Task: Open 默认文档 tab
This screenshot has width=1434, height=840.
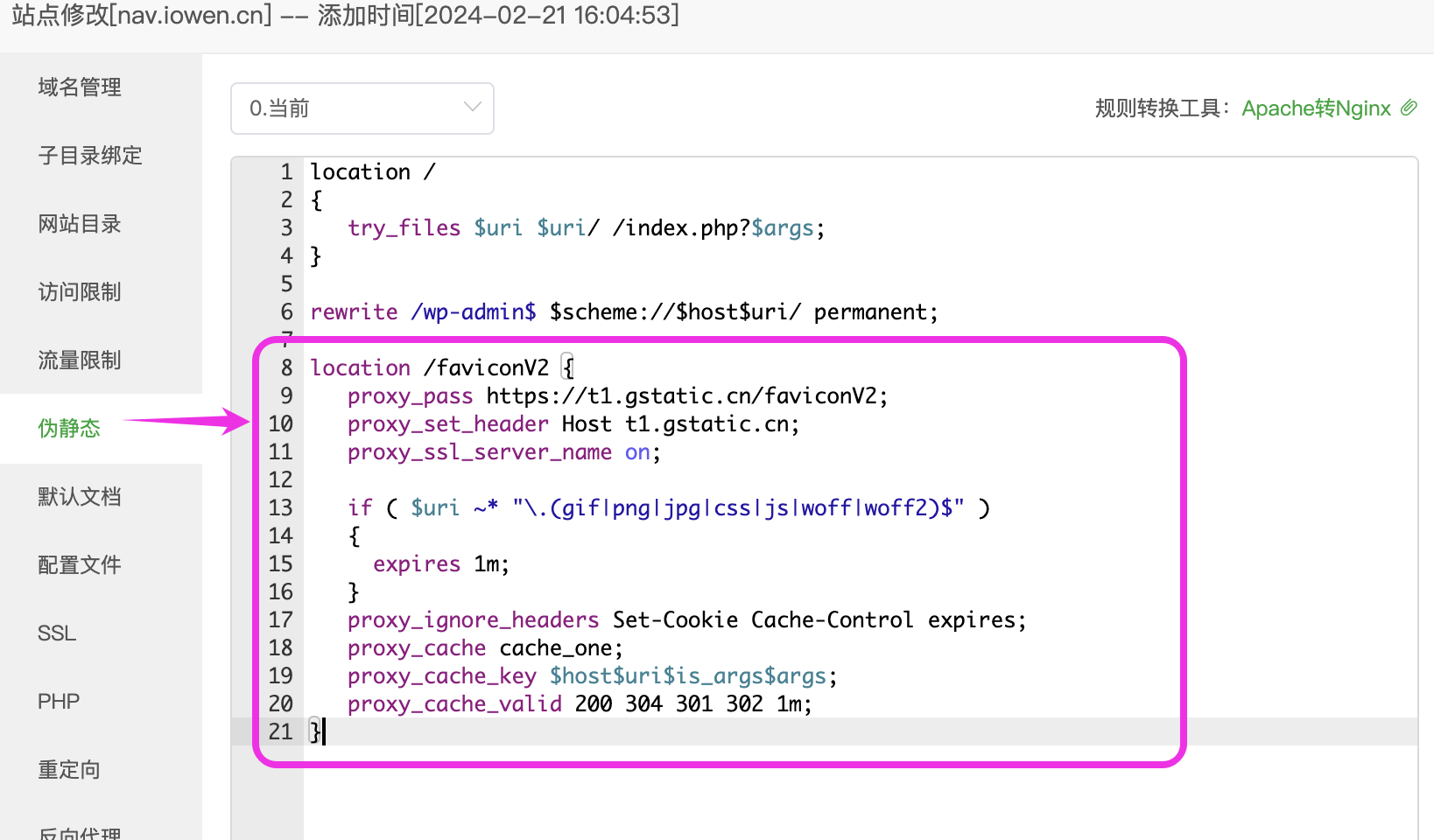Action: point(80,497)
